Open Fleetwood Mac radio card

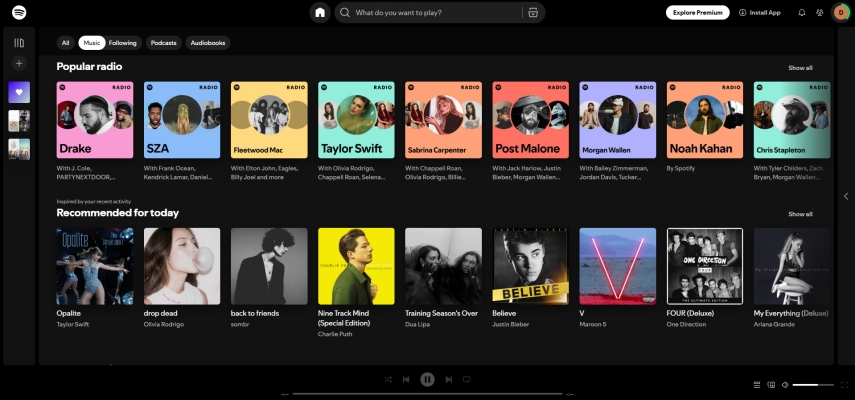(x=269, y=120)
